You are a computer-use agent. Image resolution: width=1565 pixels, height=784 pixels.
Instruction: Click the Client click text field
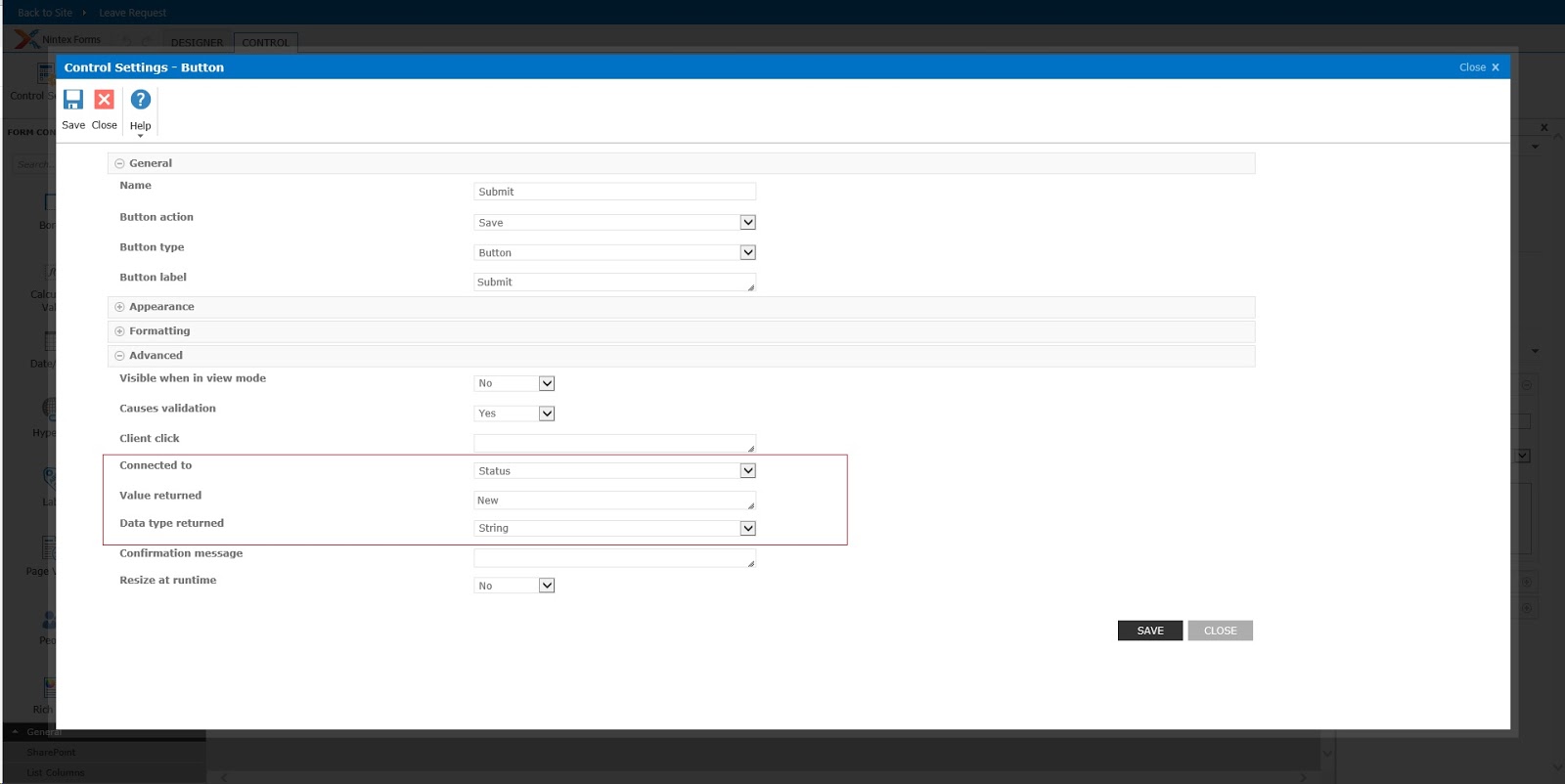click(615, 444)
